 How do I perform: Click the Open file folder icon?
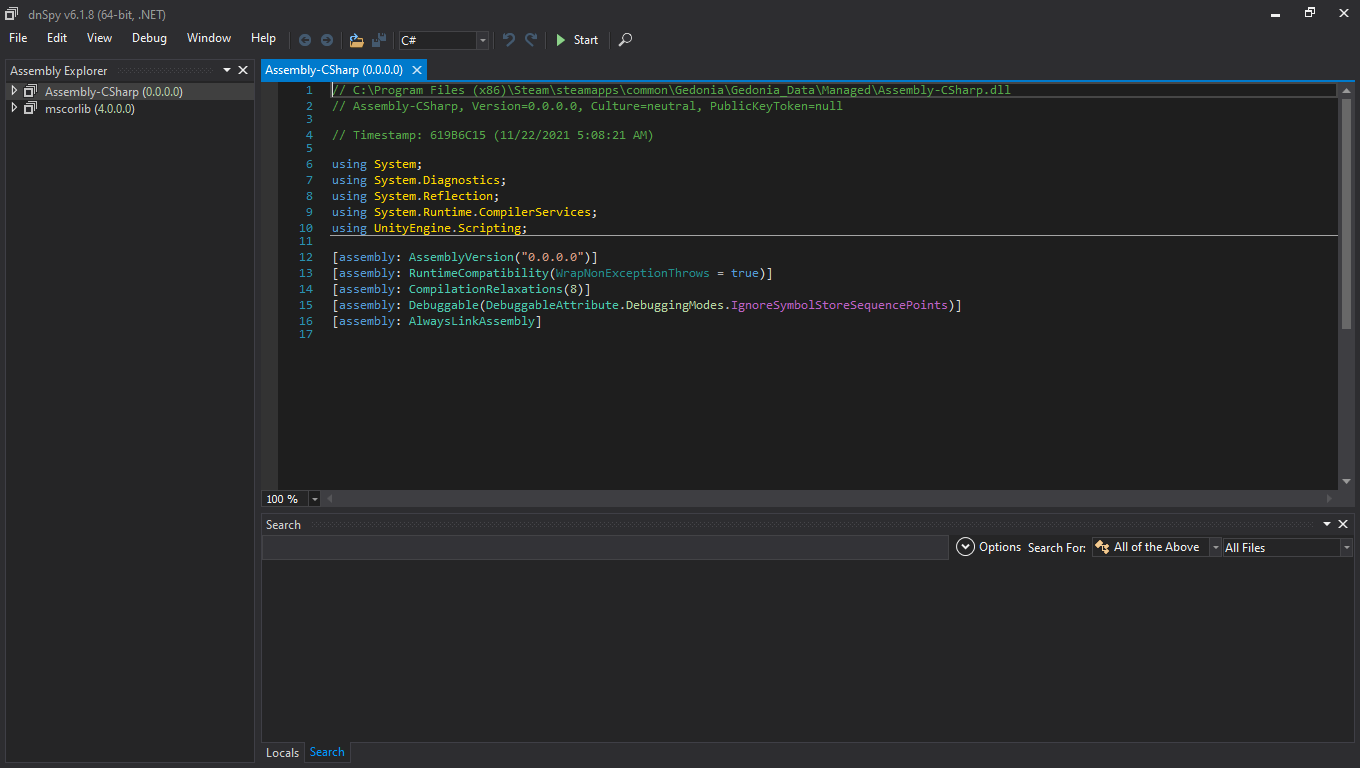coord(356,40)
